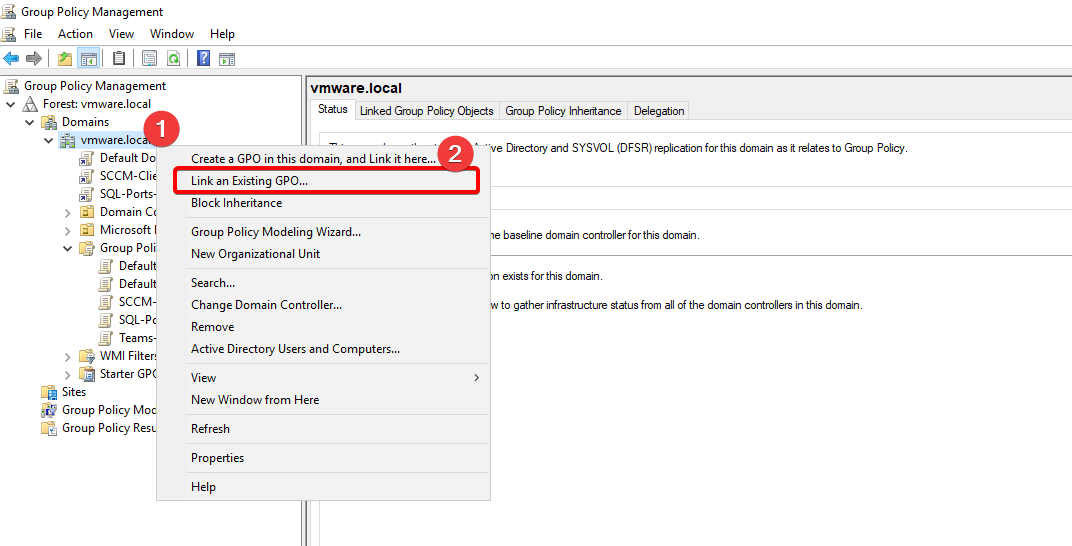1072x546 pixels.
Task: Switch to the Linked Group Policy Objects tab
Action: click(x=426, y=111)
